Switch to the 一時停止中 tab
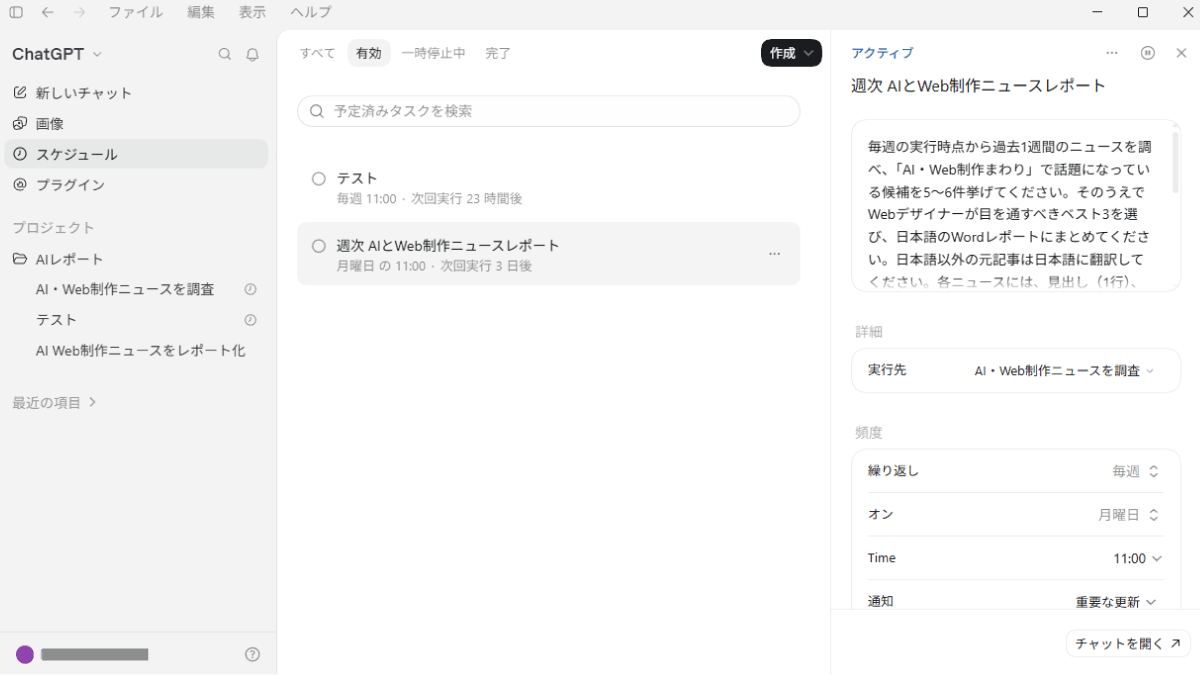The image size is (1200, 675). (434, 53)
